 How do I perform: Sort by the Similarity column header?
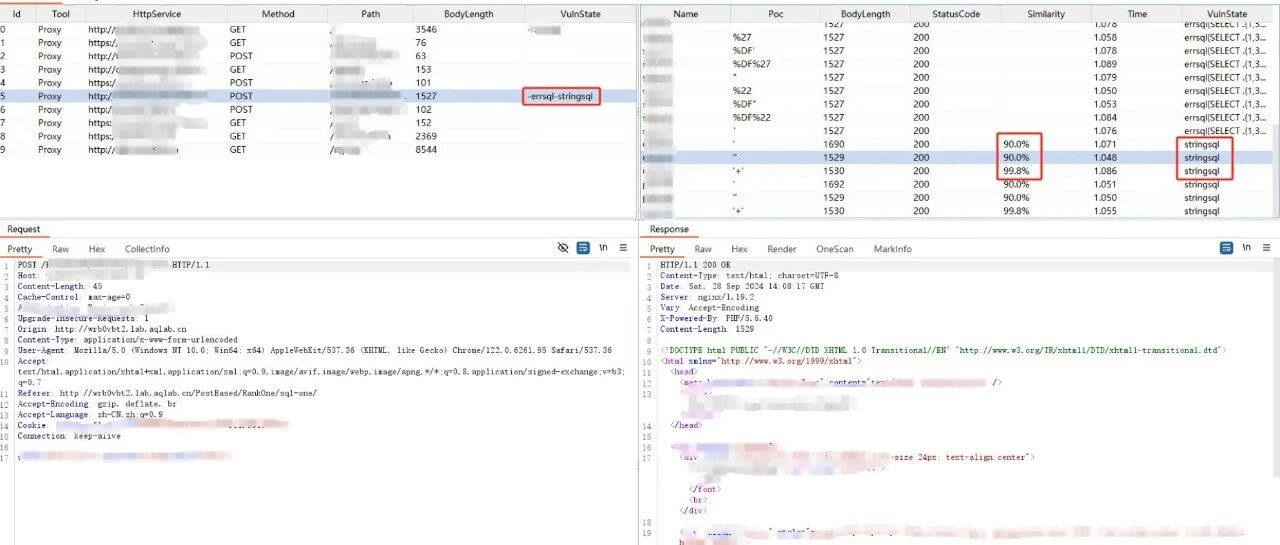click(x=1046, y=14)
